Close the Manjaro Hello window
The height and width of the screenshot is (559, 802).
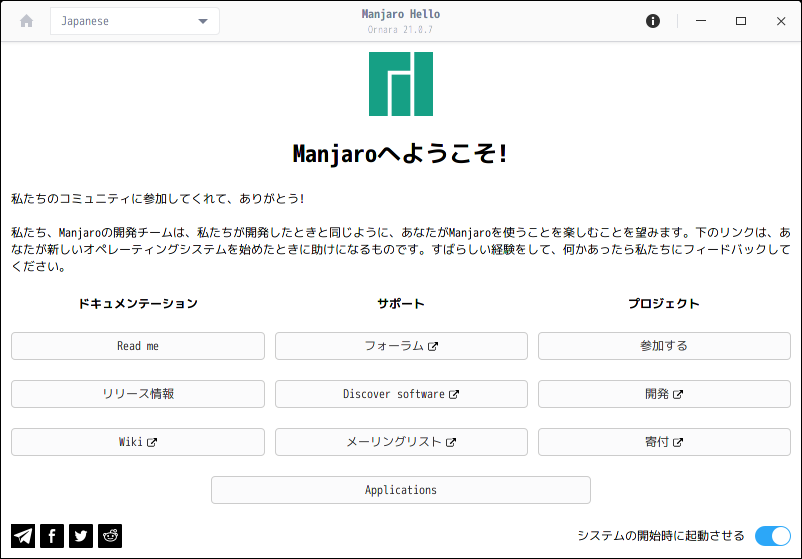[781, 21]
